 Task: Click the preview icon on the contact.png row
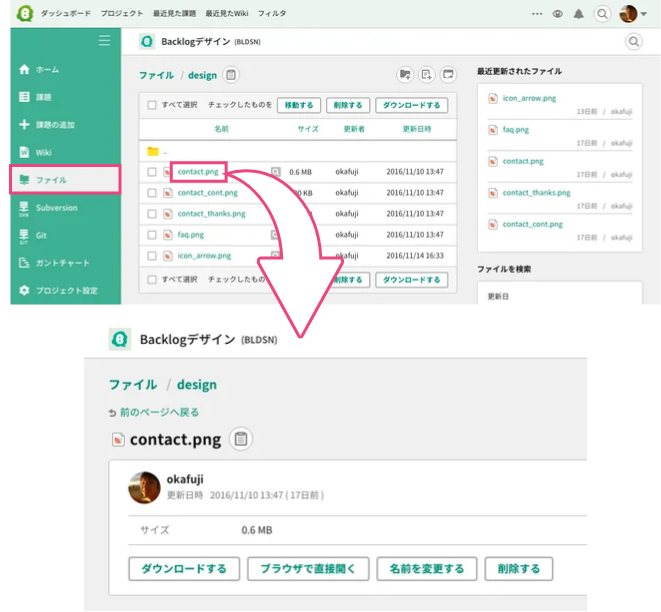(275, 172)
